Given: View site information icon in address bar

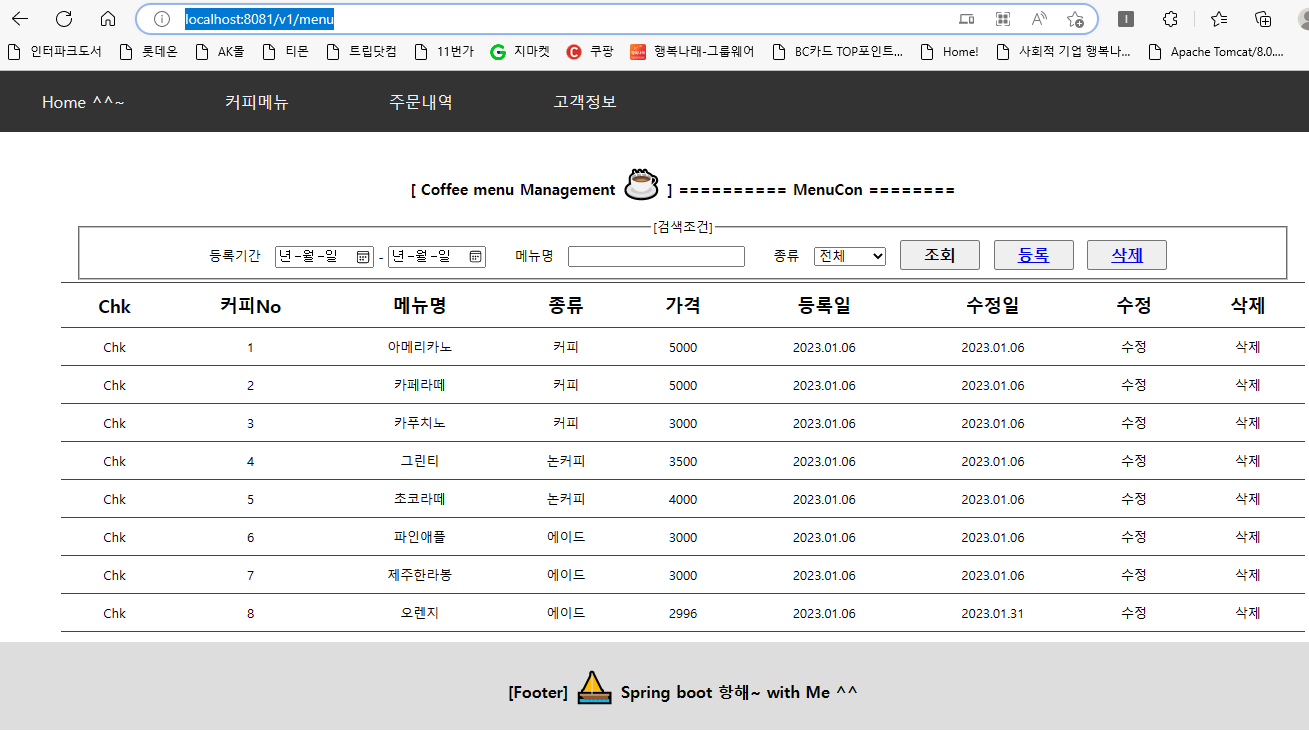Looking at the screenshot, I should [162, 19].
